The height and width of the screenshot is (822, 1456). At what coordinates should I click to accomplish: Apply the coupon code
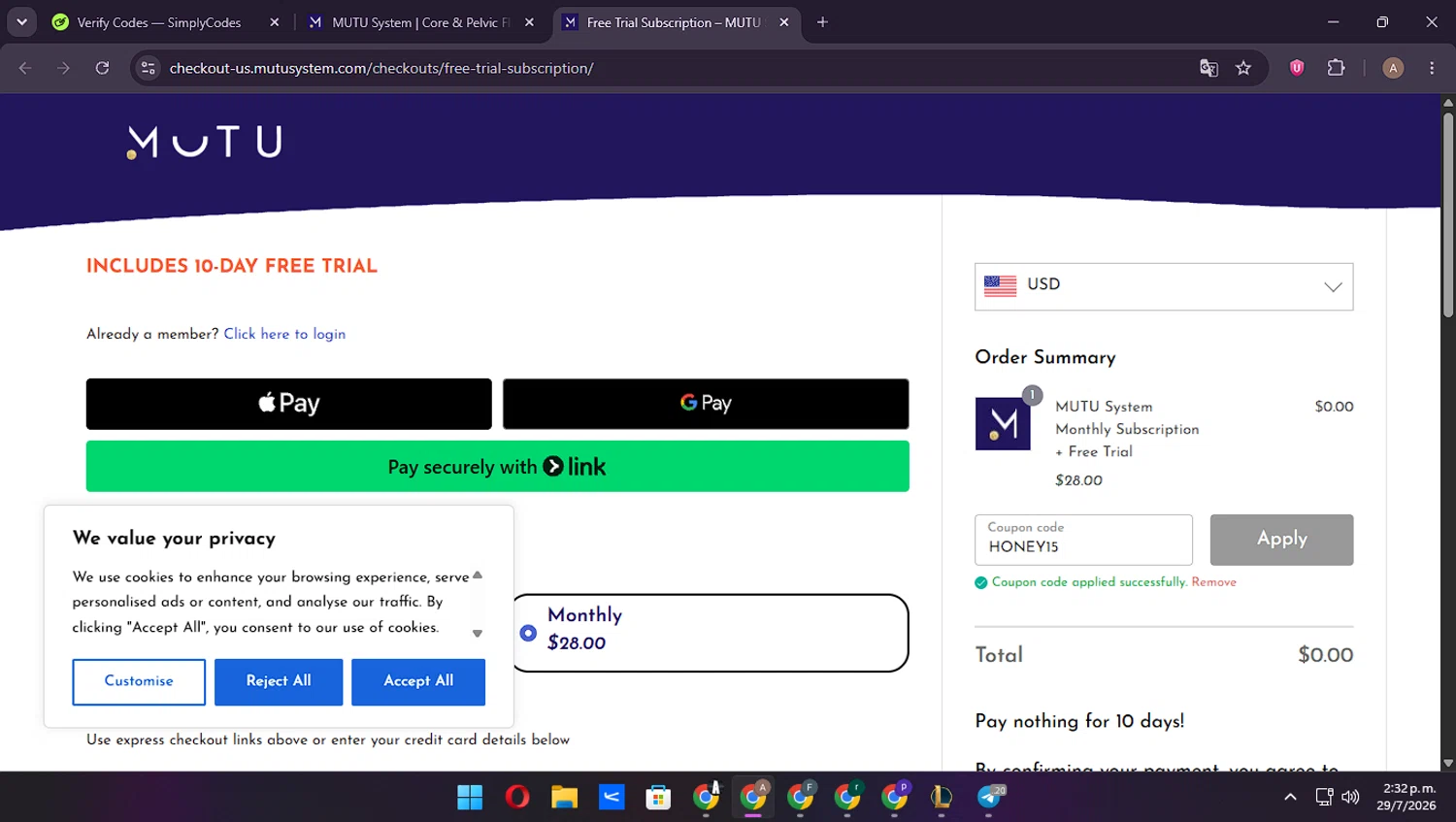click(1281, 540)
